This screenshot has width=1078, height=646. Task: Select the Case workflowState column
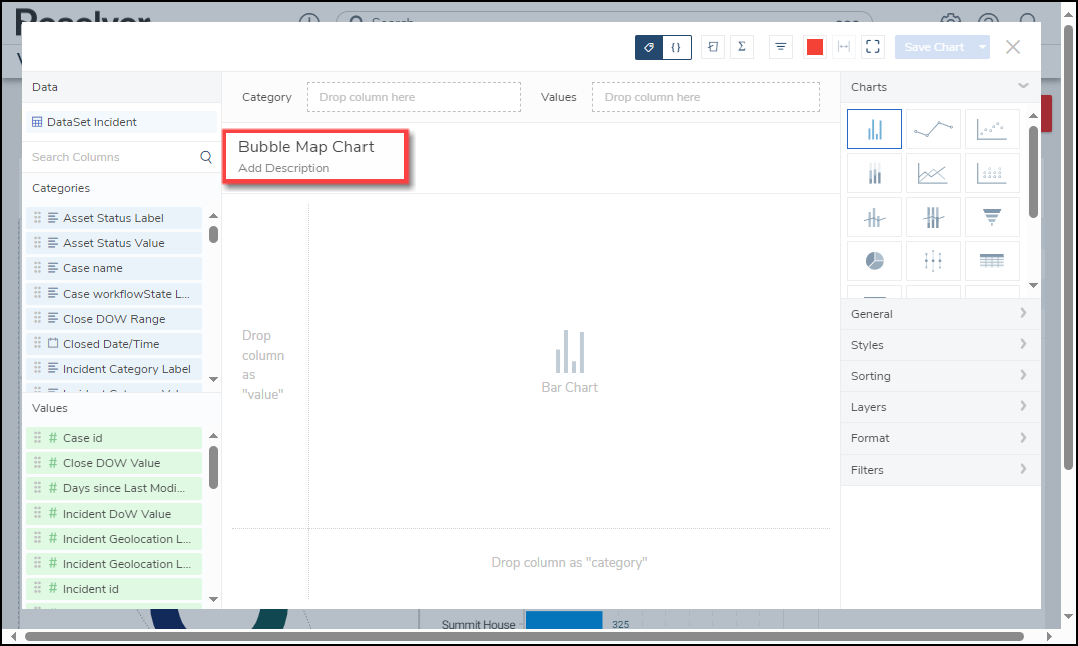tap(114, 293)
